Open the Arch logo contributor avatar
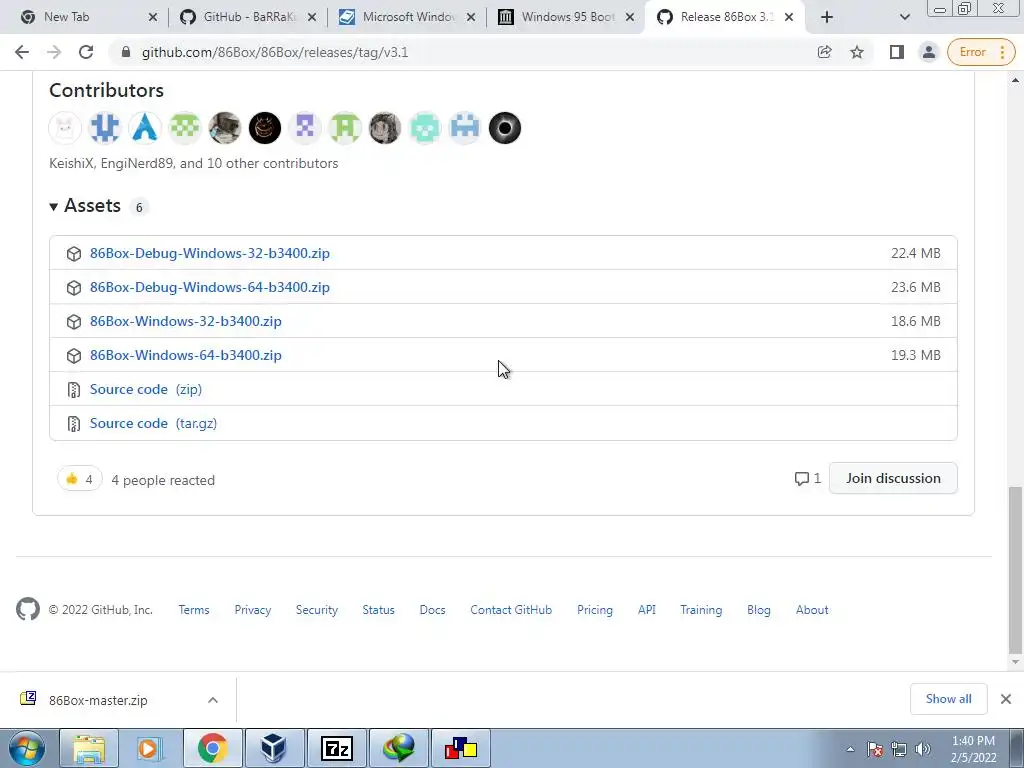The height and width of the screenshot is (768, 1024). 145,127
